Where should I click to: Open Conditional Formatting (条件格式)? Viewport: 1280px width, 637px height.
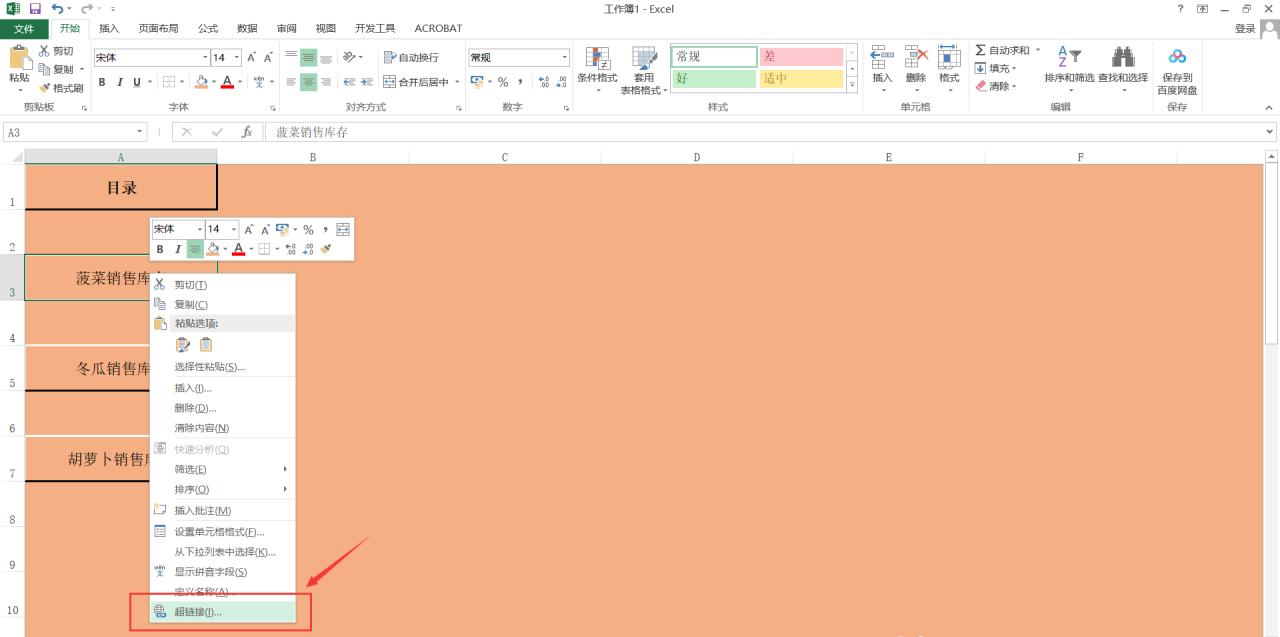[x=597, y=70]
